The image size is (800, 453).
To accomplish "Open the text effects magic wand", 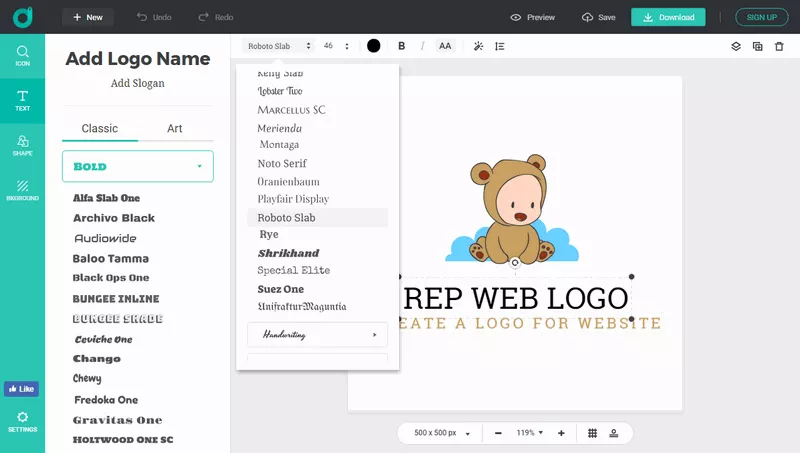I will click(x=478, y=46).
